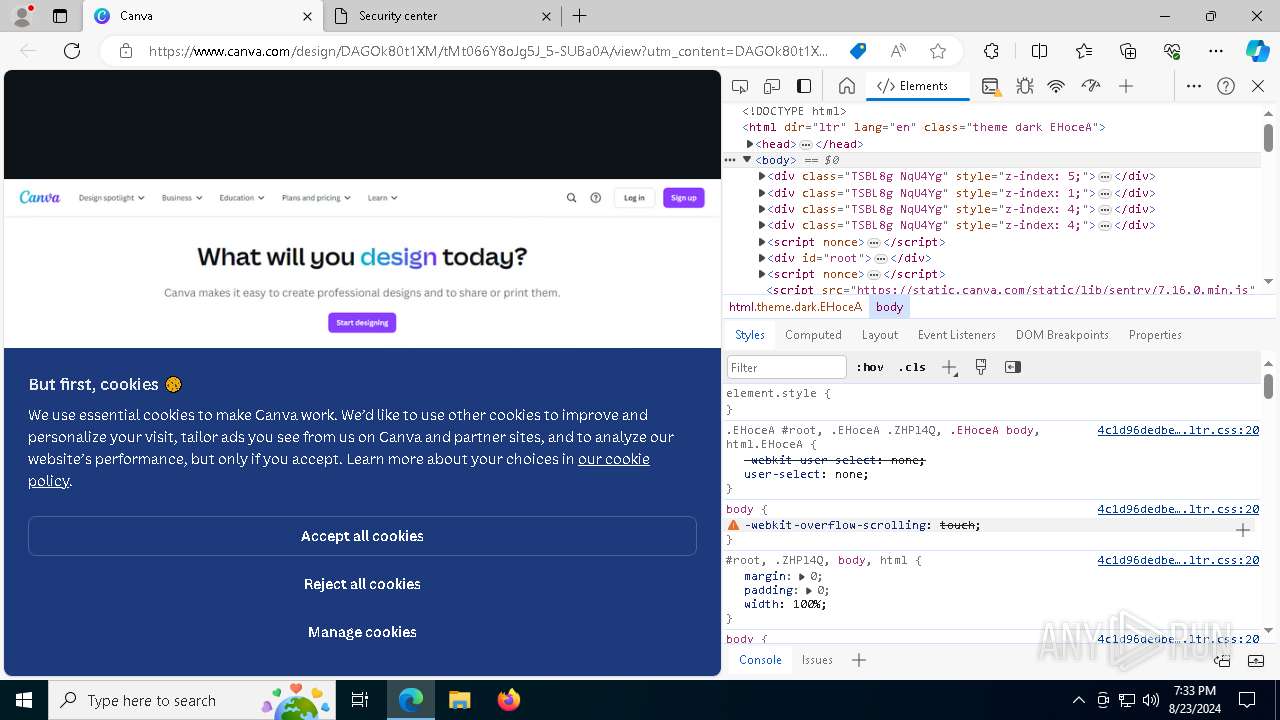1280x720 pixels.
Task: Click Accept all cookies button
Action: tap(362, 536)
